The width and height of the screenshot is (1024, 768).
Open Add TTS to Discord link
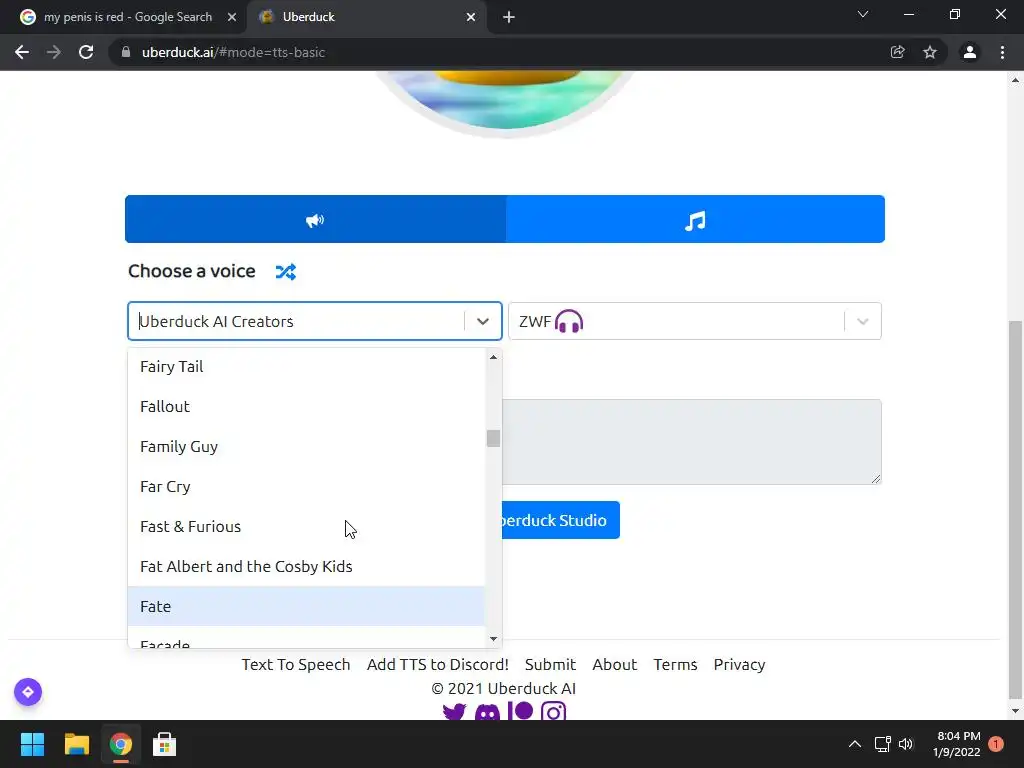(x=438, y=664)
